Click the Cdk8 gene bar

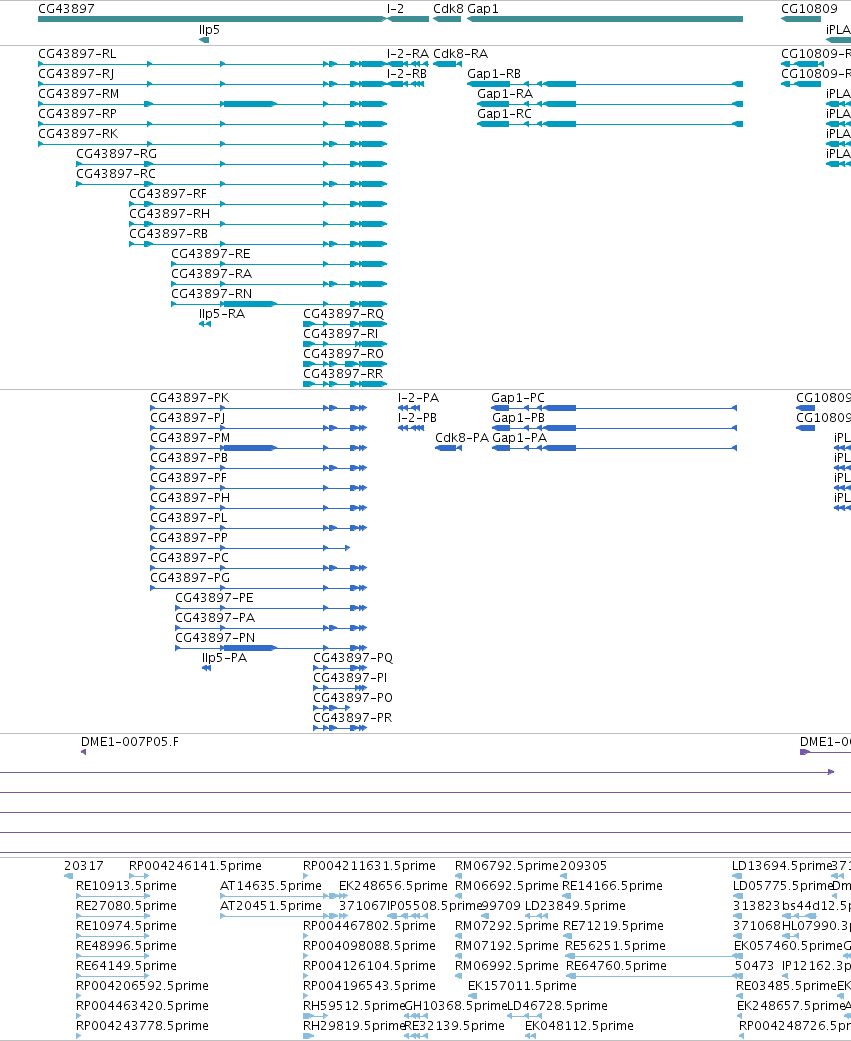pos(447,19)
